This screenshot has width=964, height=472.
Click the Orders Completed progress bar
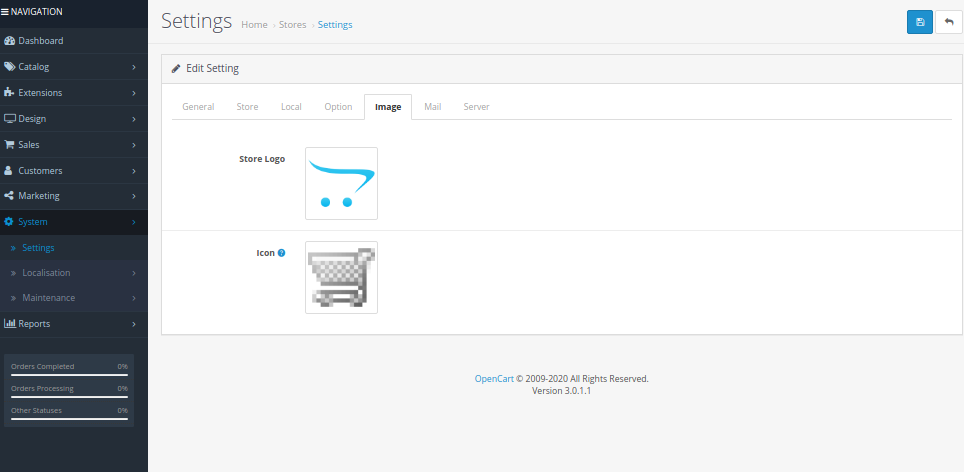(69, 374)
